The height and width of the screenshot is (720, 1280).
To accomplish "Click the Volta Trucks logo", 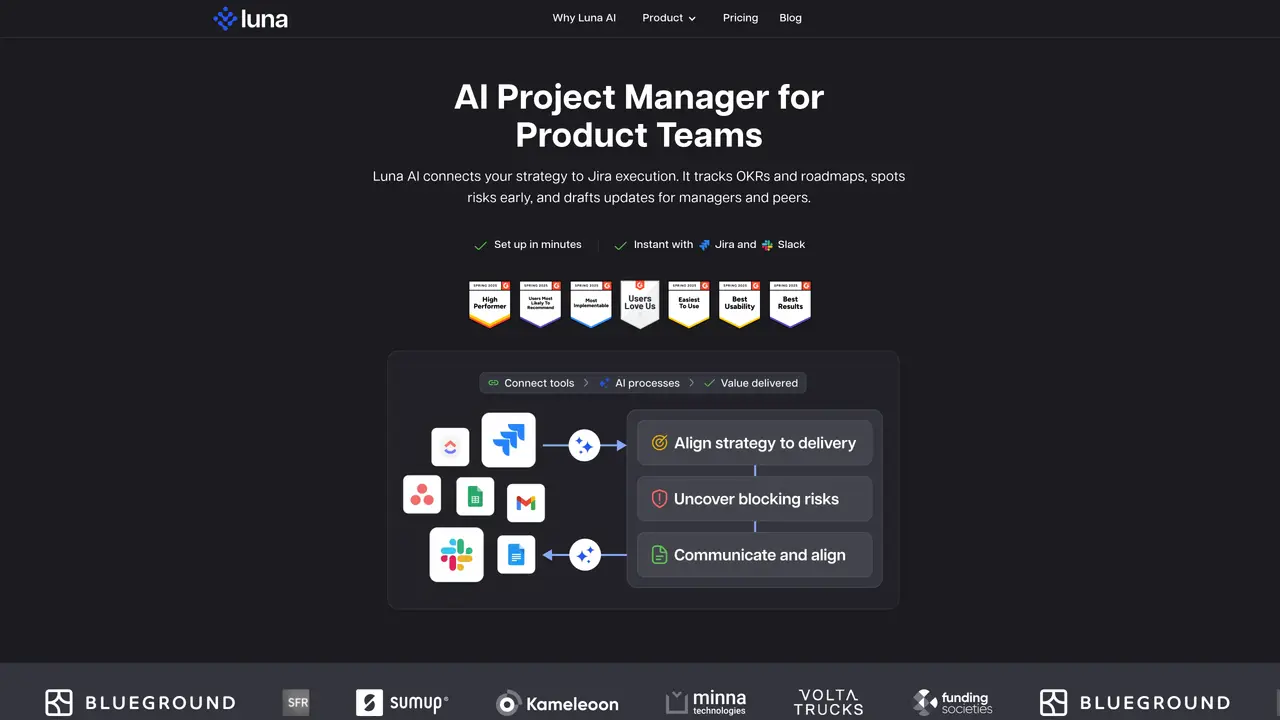I will point(828,703).
